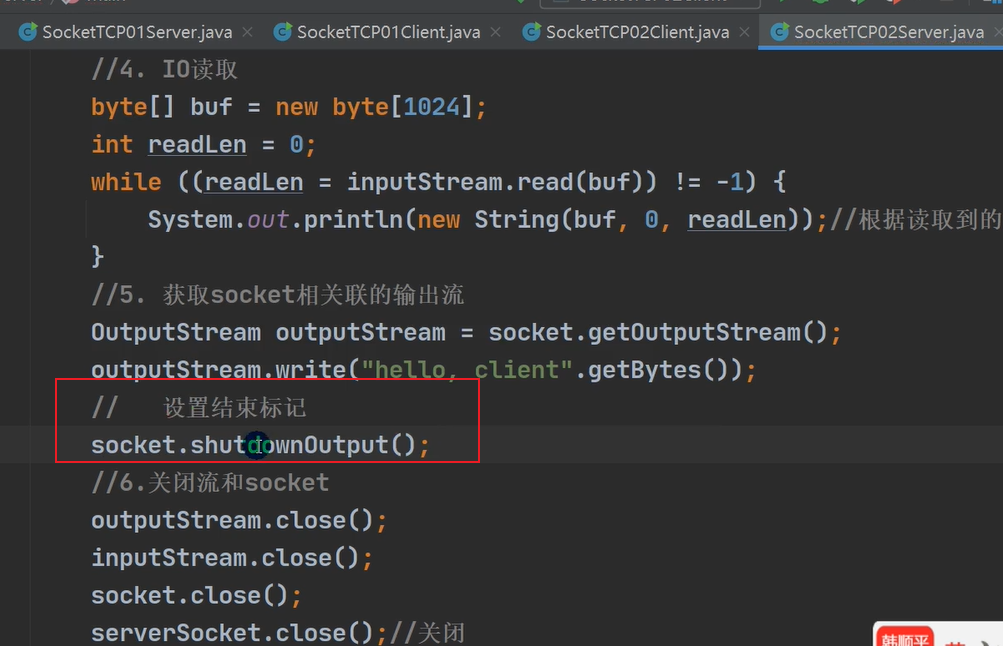This screenshot has width=1003, height=646.
Task: Click class icon on SocketTCP01Client.java tab
Action: coord(282,32)
